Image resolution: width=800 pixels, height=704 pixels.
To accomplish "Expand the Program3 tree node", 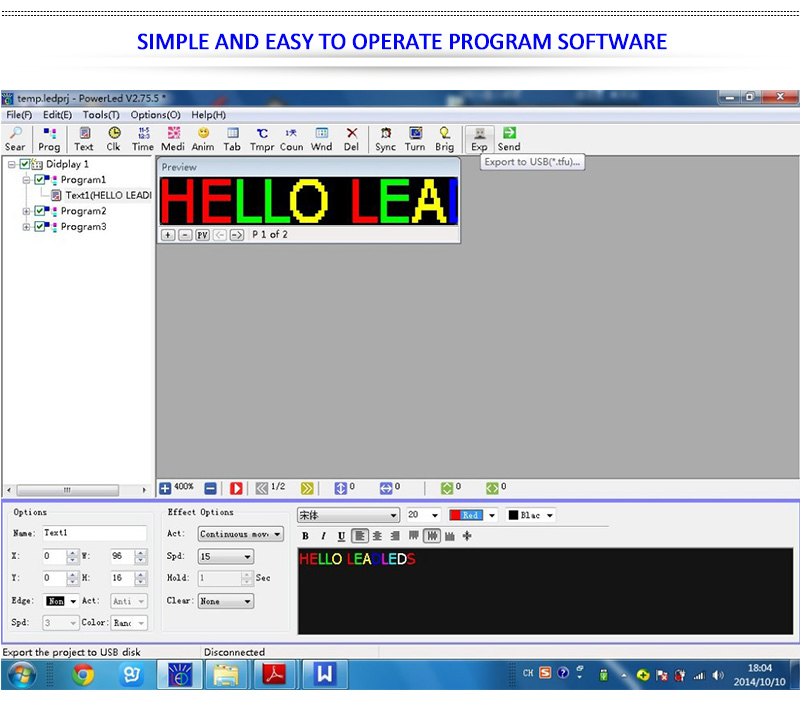I will (x=26, y=227).
